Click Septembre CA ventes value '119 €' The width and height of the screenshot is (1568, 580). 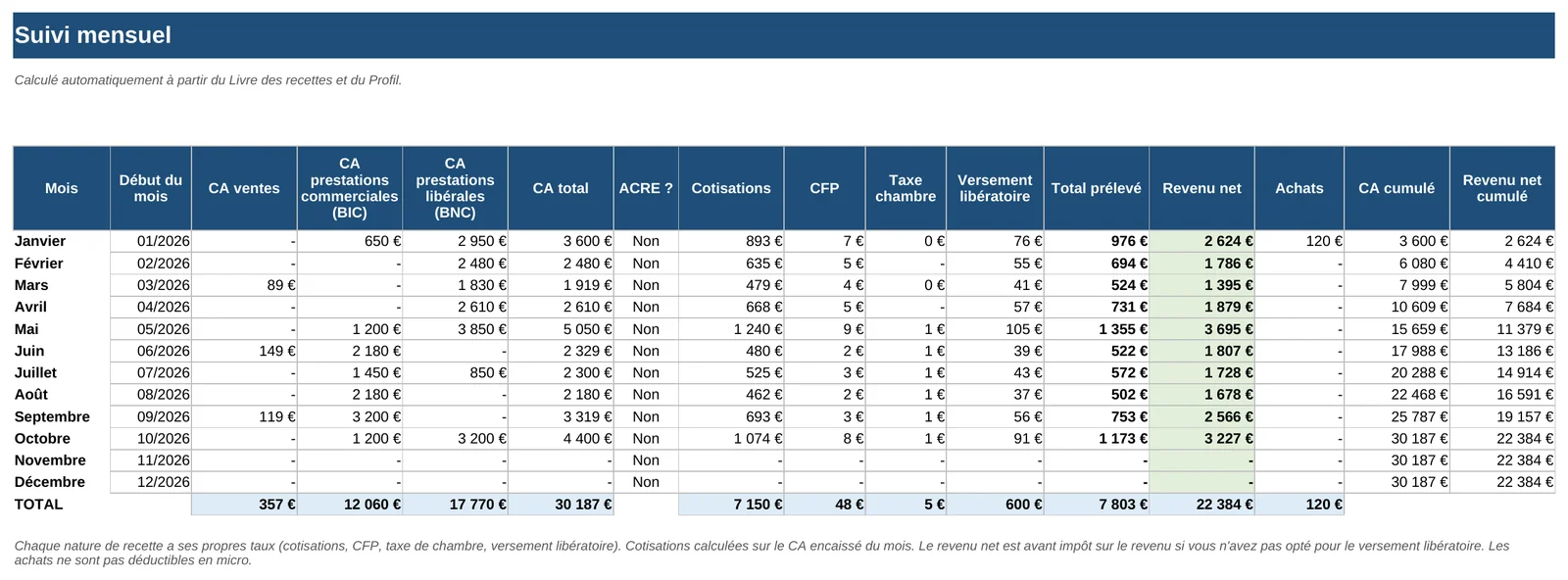click(x=244, y=416)
